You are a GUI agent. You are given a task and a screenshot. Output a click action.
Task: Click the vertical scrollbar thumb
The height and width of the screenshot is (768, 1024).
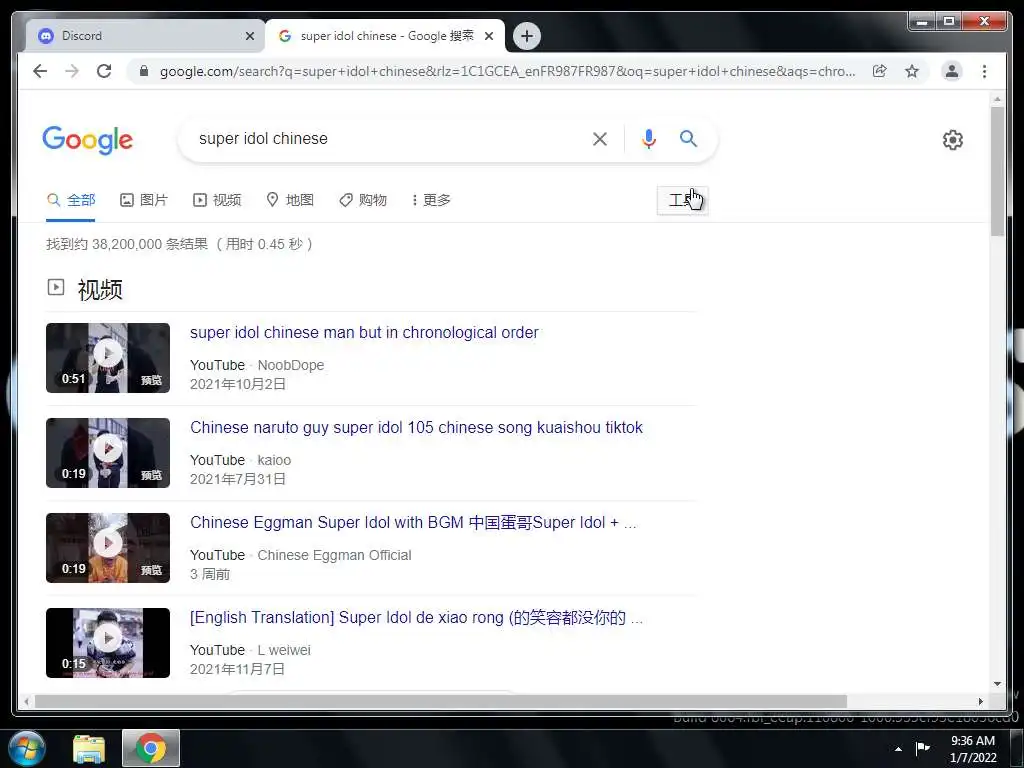coord(997,171)
